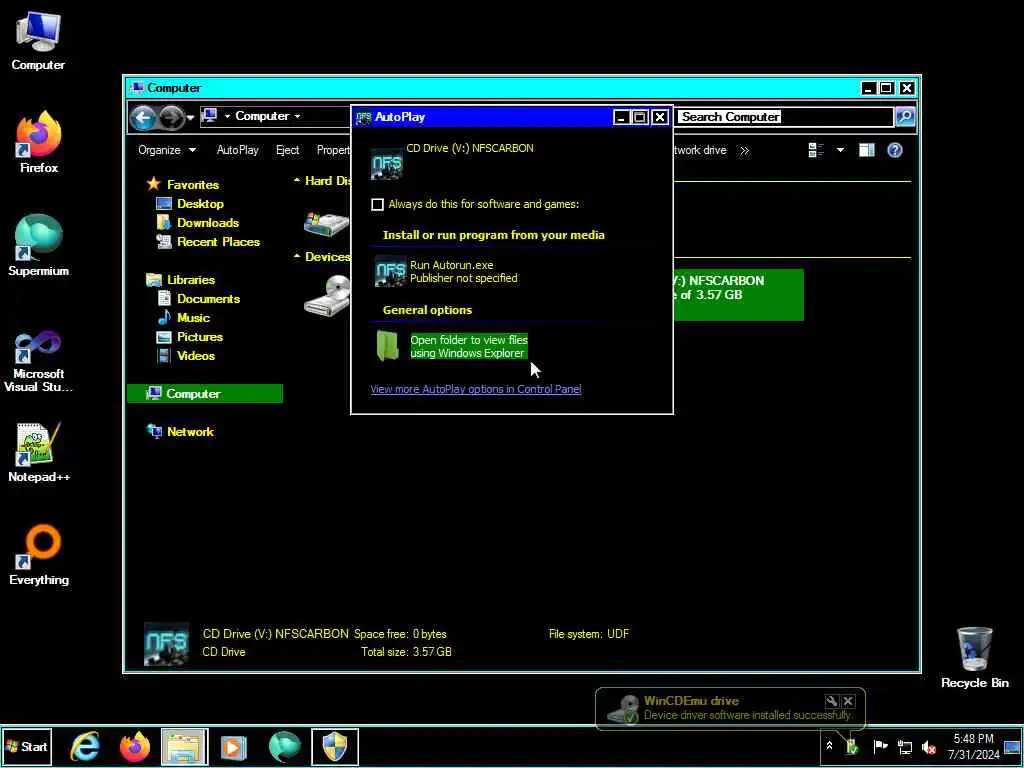Go back in the Computer window

(x=143, y=118)
